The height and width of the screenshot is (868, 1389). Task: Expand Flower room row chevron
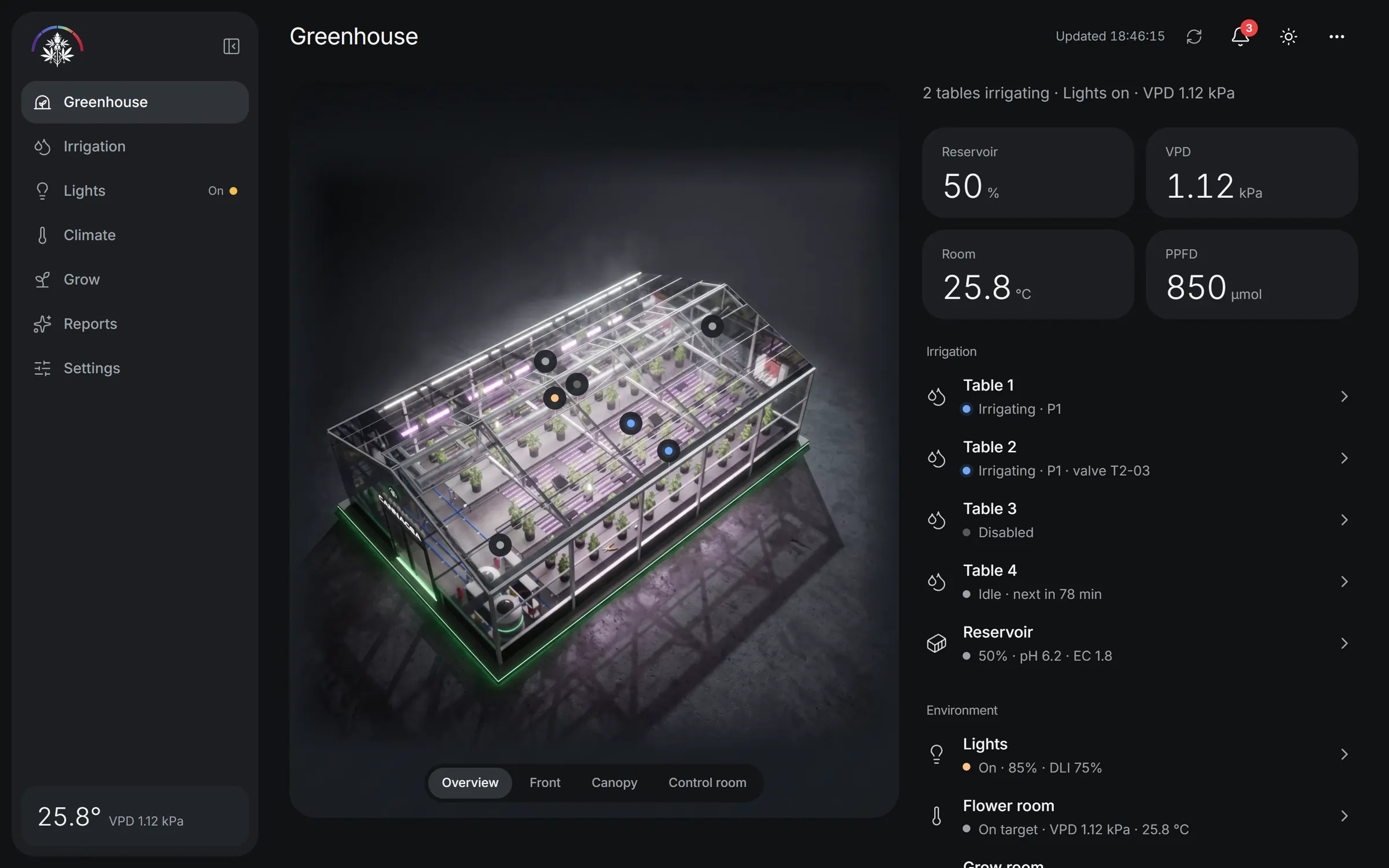[1344, 816]
